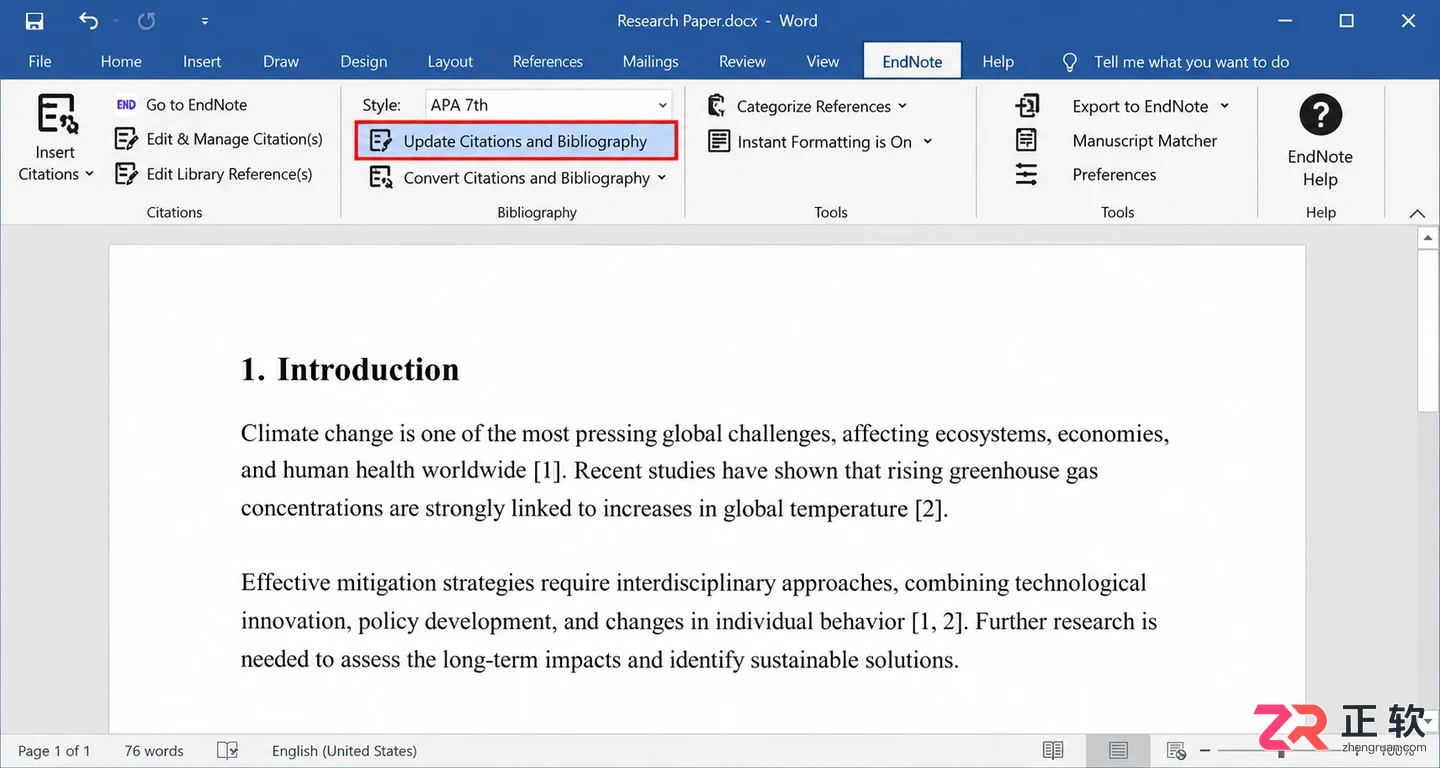Switch to the References tab
Screen dimensions: 1440x768
tap(547, 61)
